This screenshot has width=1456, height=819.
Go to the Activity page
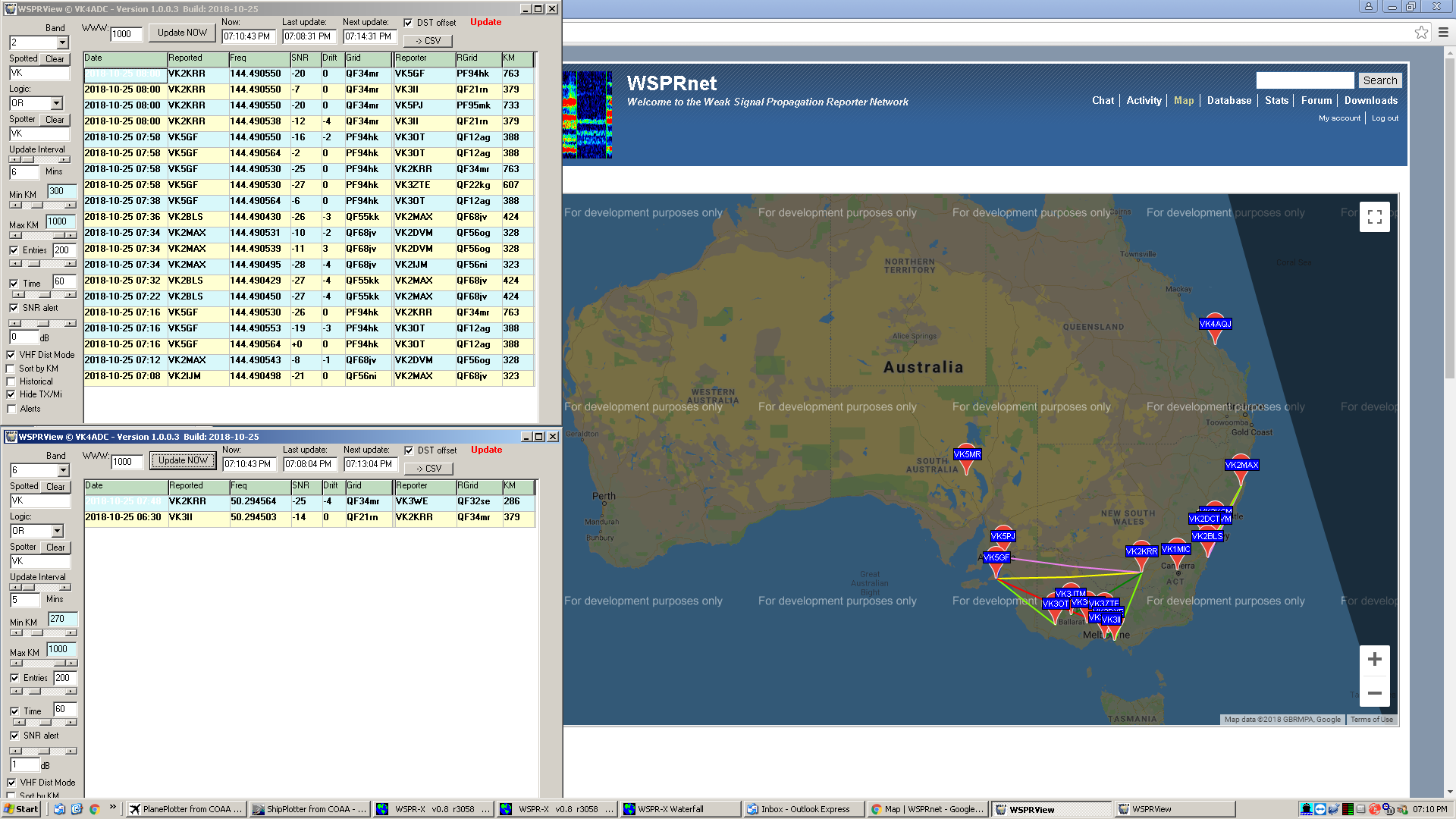pyautogui.click(x=1144, y=100)
